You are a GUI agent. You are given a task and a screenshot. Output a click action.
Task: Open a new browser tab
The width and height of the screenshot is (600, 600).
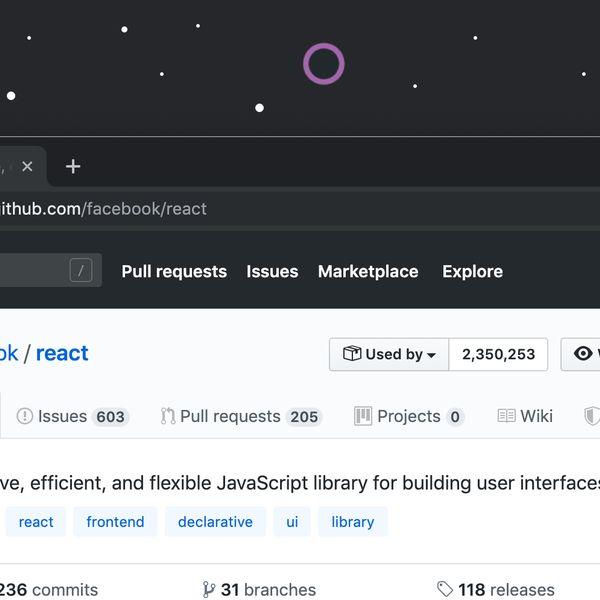tap(73, 166)
